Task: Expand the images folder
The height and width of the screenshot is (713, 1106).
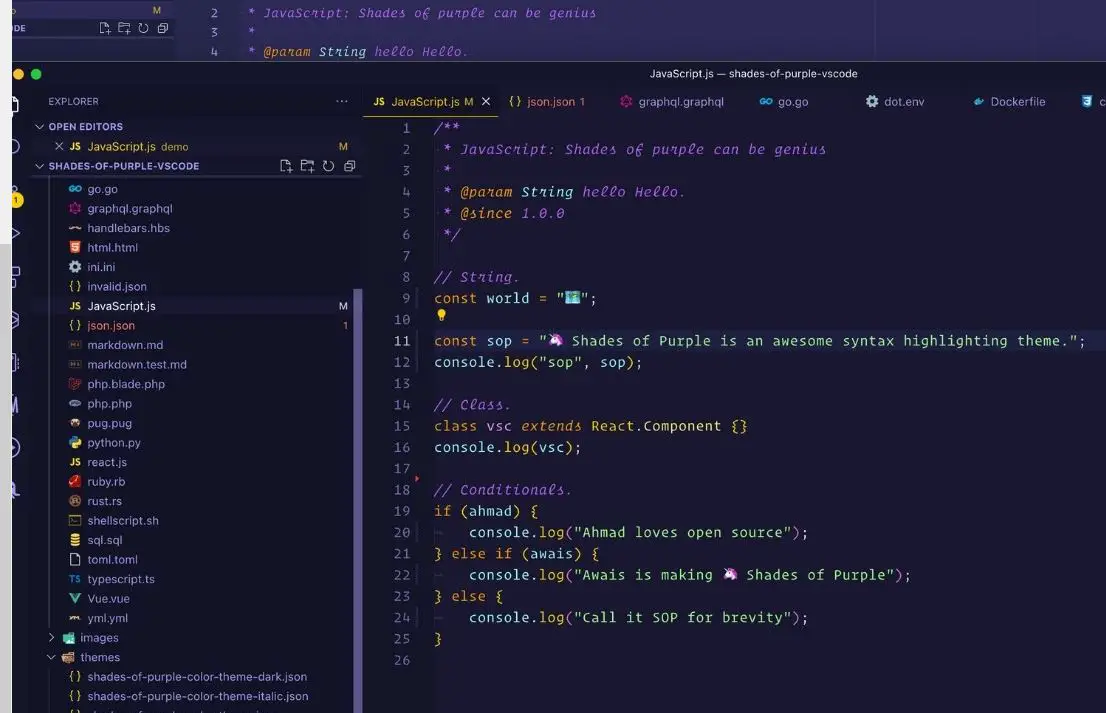Action: [x=52, y=637]
